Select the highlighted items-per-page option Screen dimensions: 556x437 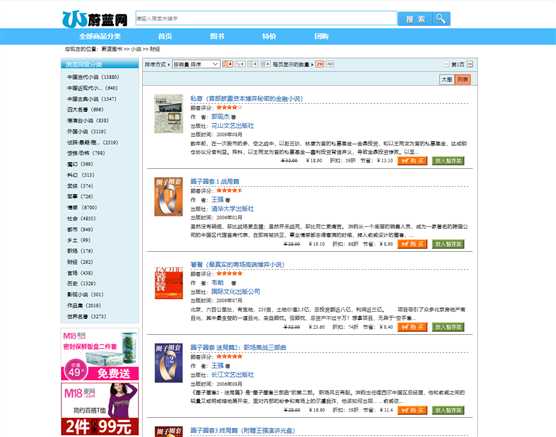coord(320,64)
